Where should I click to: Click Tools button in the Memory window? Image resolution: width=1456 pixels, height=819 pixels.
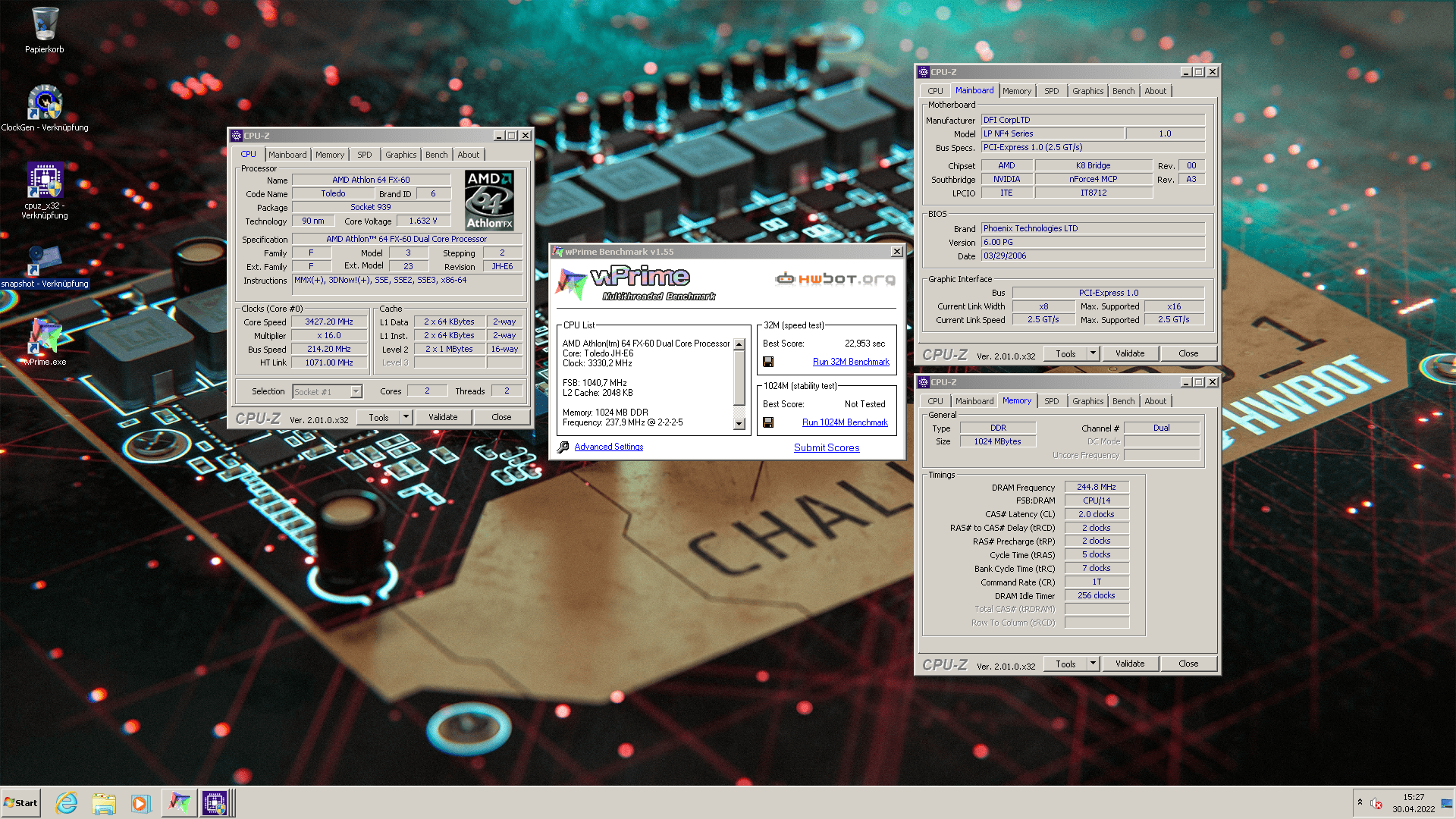[1065, 664]
